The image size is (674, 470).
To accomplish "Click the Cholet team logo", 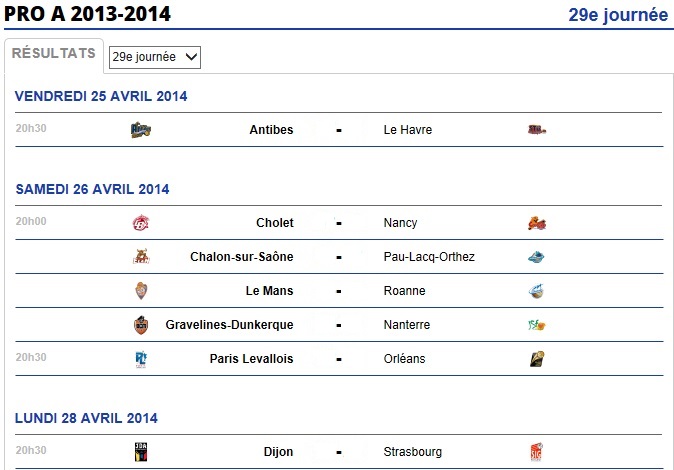I will pos(141,223).
